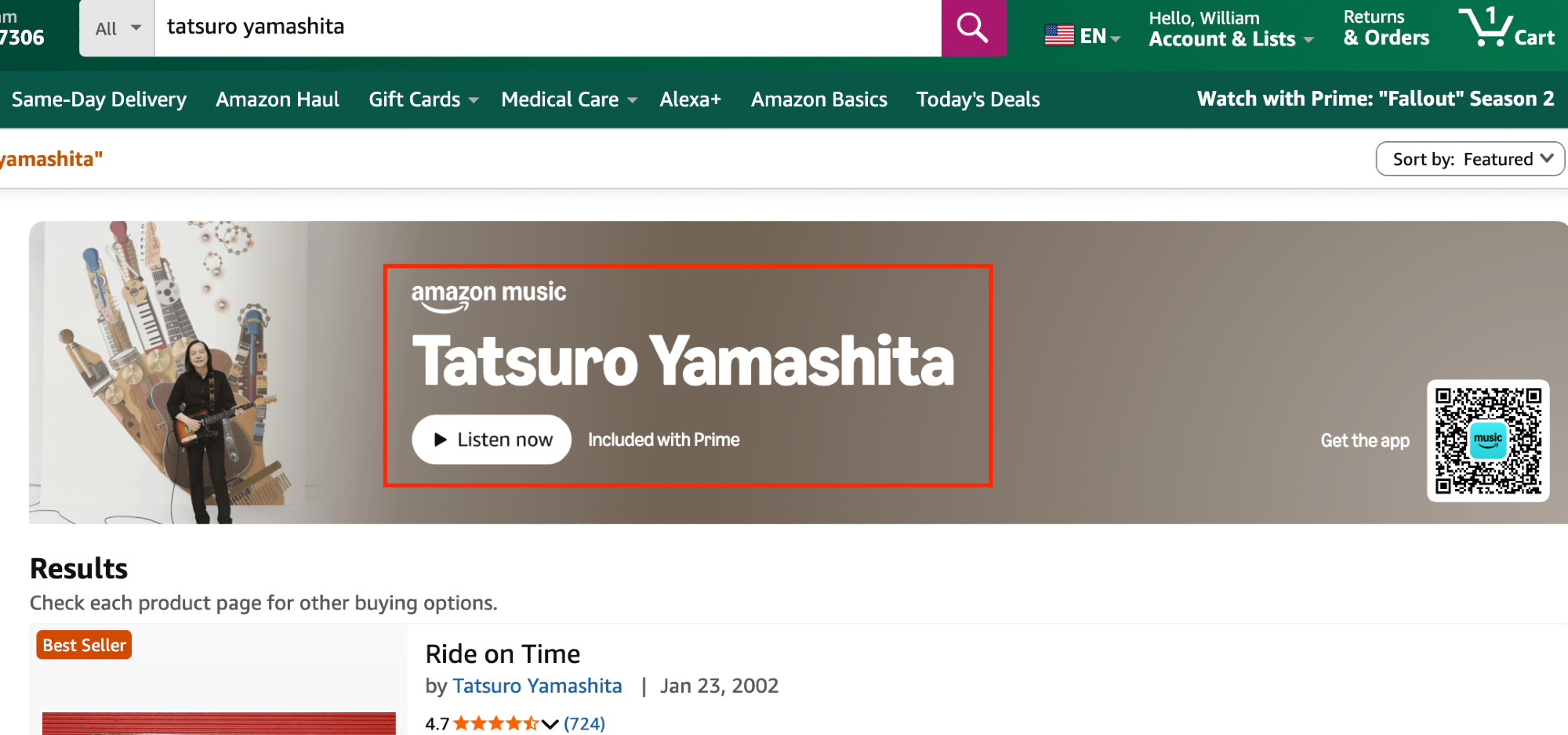Open the All search category dropdown
The image size is (1568, 735).
[x=118, y=28]
